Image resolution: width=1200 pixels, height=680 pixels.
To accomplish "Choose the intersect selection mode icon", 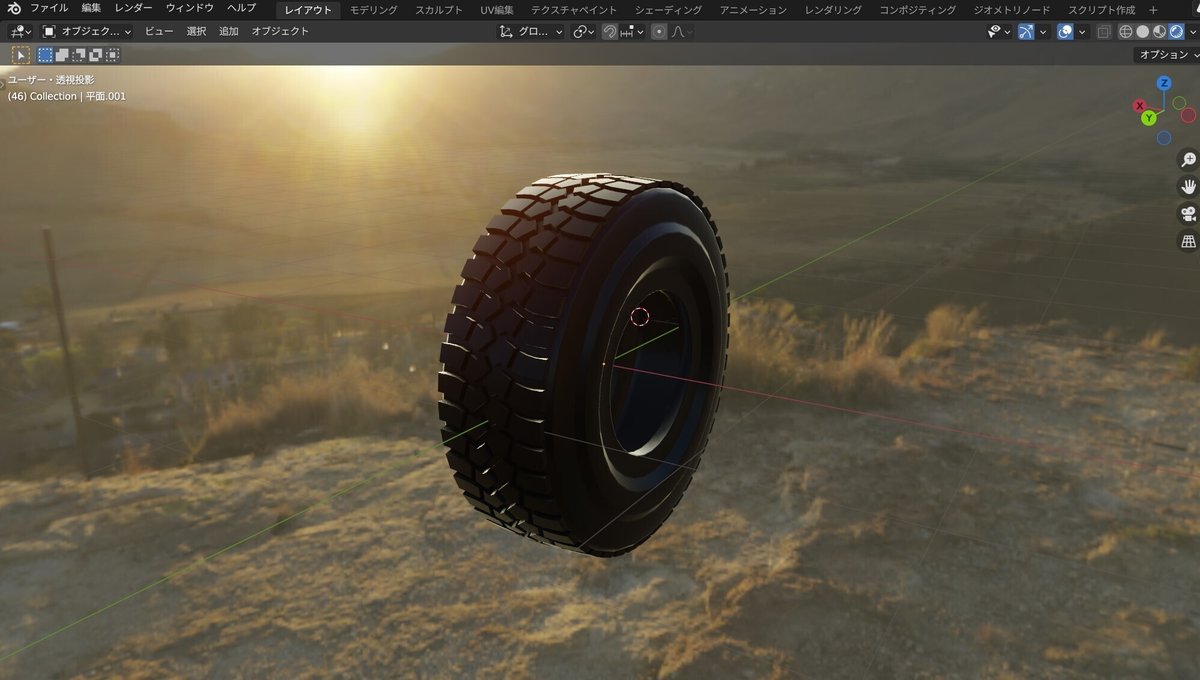I will [x=113, y=55].
